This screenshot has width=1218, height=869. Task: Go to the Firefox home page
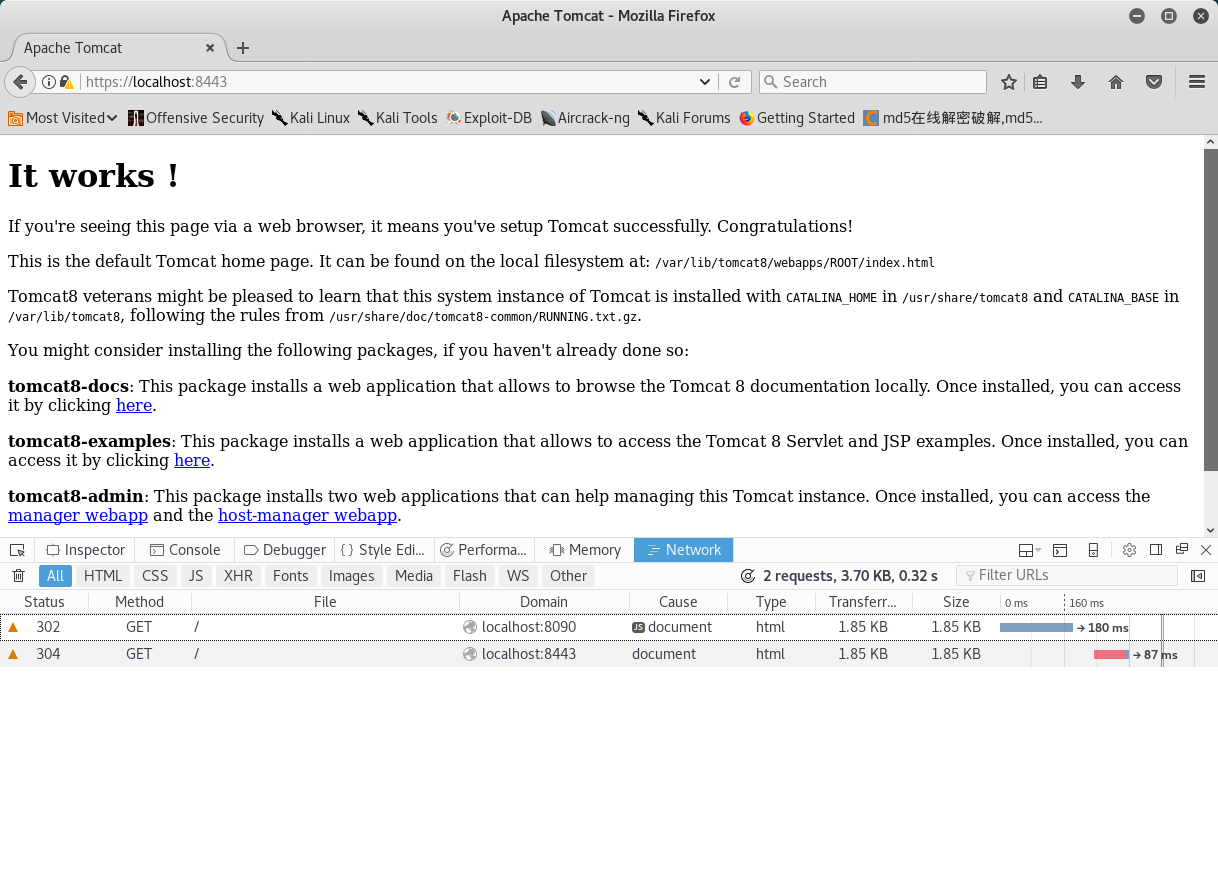click(x=1116, y=82)
